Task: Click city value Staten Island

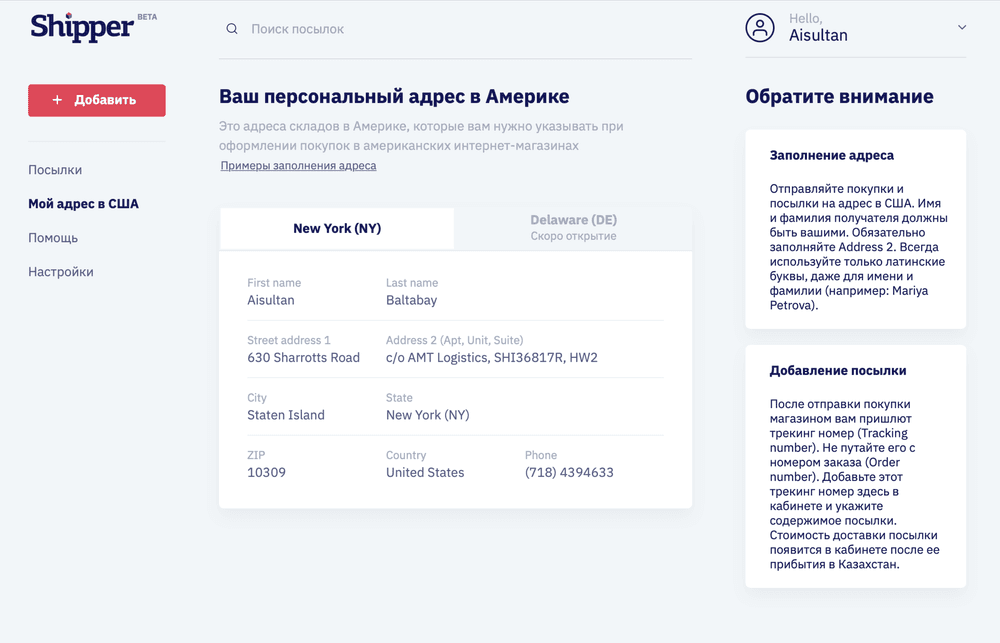Action: tap(286, 415)
